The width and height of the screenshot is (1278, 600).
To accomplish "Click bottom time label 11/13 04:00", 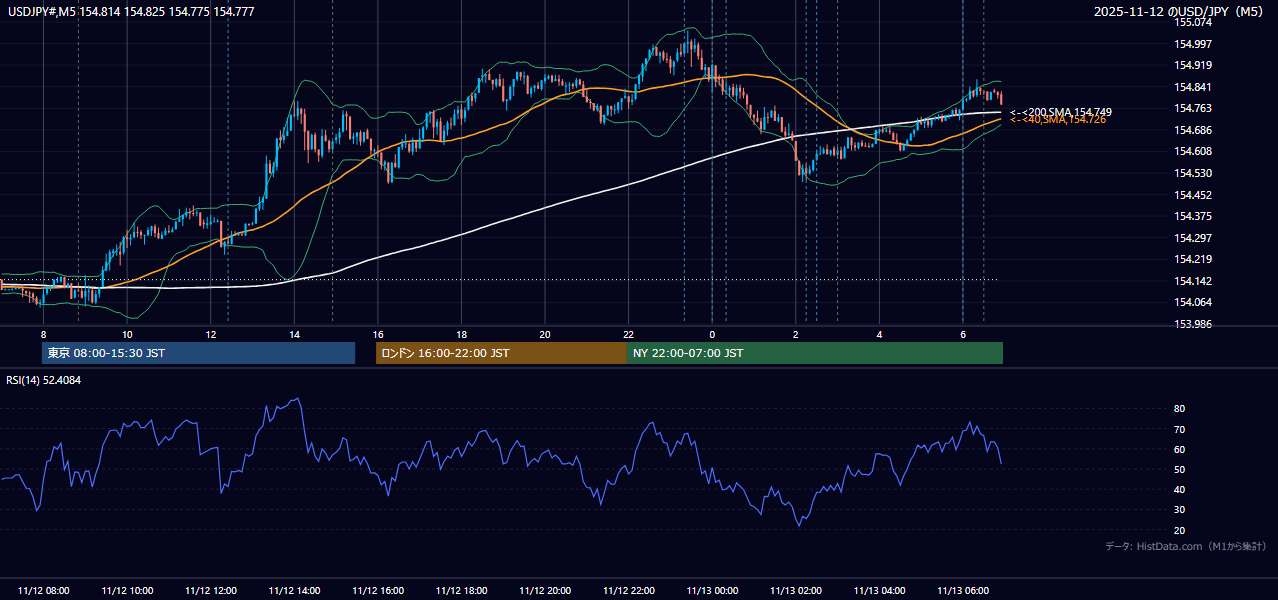I will (879, 591).
